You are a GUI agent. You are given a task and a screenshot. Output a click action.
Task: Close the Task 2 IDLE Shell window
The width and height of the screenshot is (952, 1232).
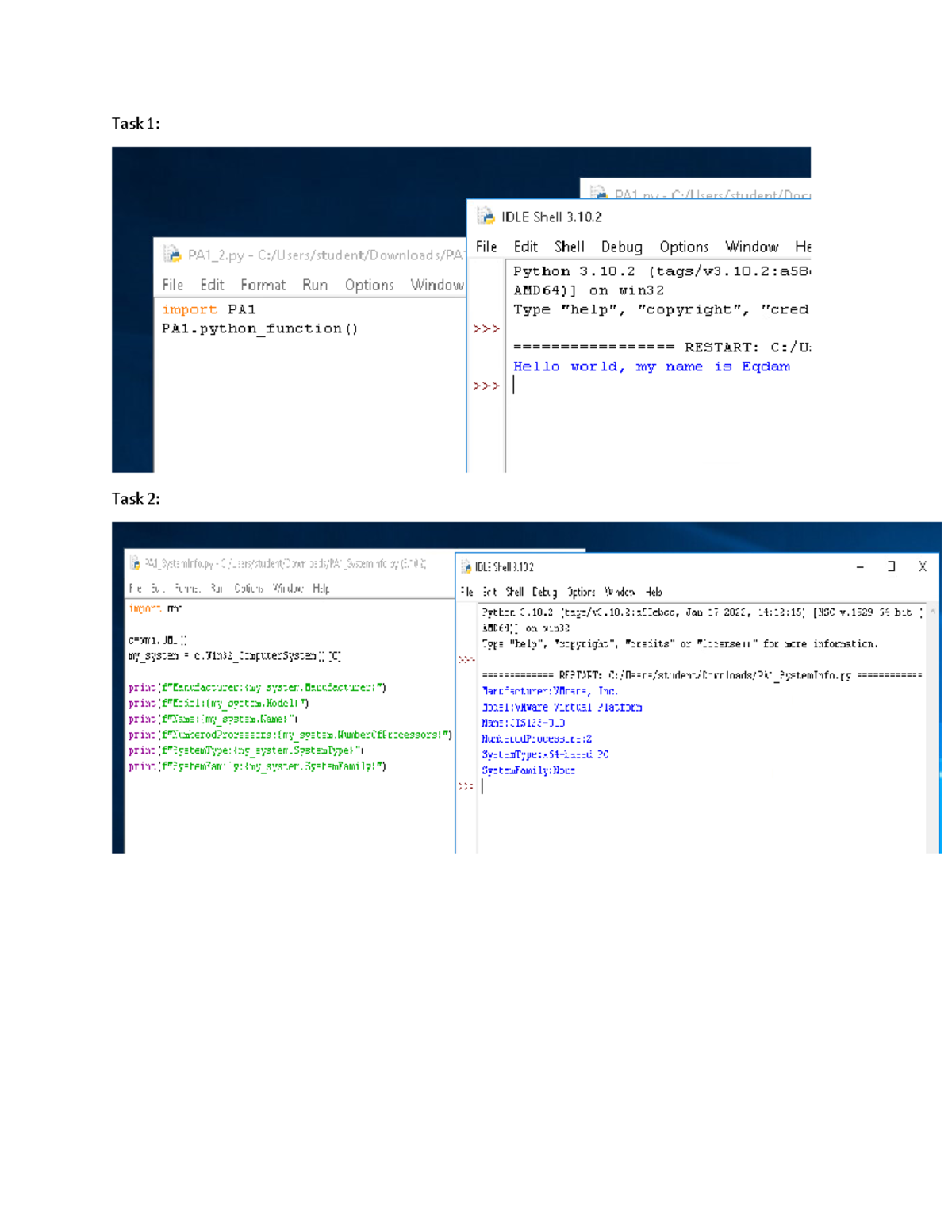click(x=922, y=566)
